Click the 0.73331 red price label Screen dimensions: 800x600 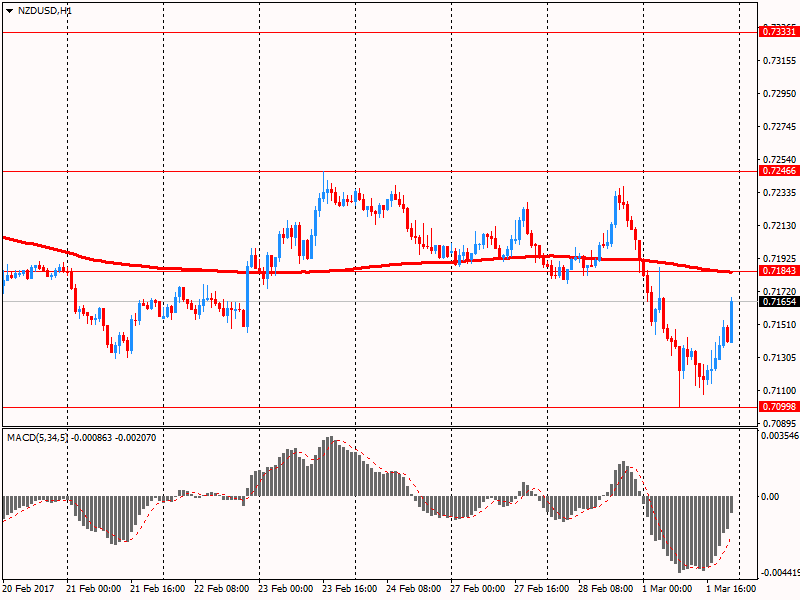coord(778,33)
